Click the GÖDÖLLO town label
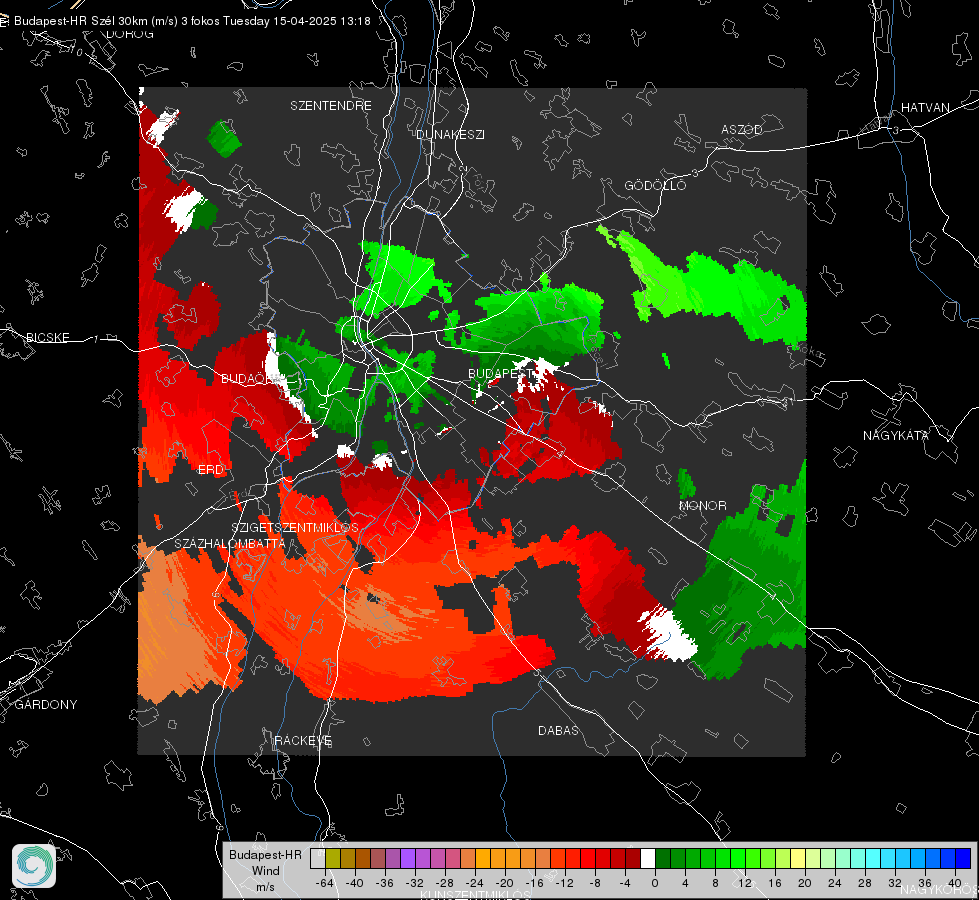 pos(655,185)
